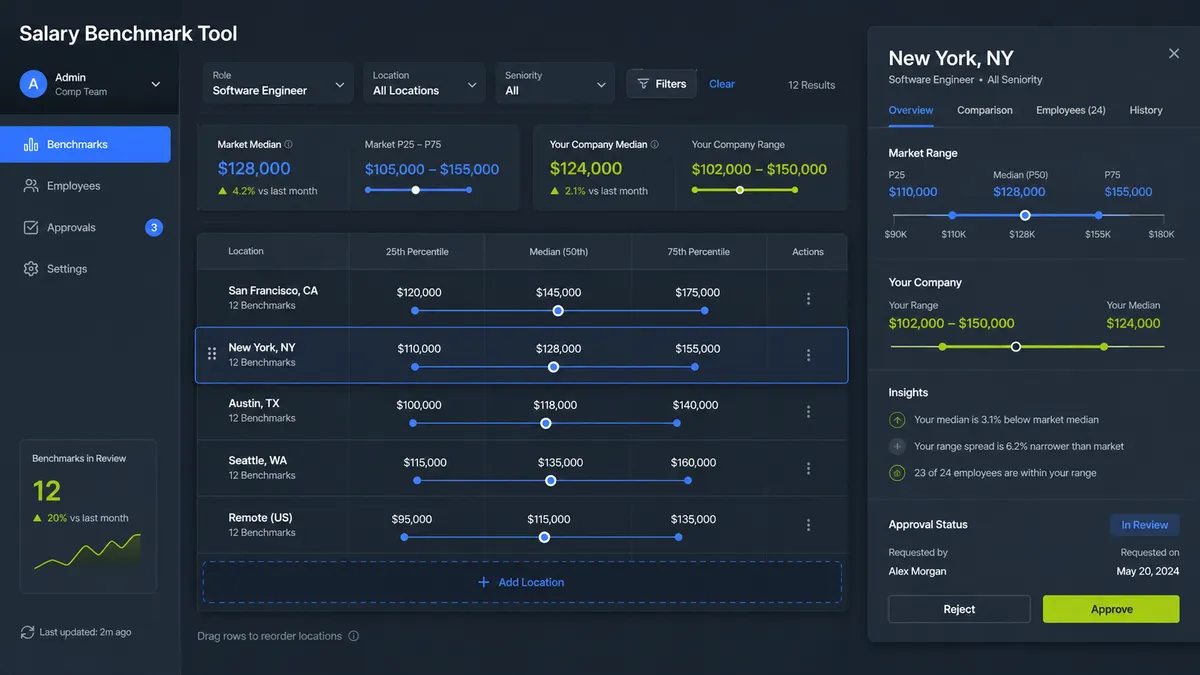Open actions menu for San Francisco, CA row
Image resolution: width=1200 pixels, height=675 pixels.
coord(808,298)
